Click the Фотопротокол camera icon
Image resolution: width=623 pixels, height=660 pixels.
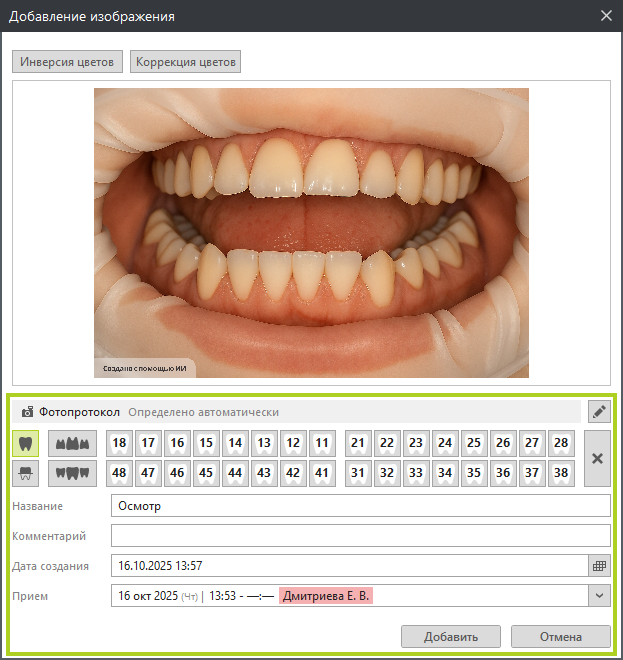click(x=28, y=412)
